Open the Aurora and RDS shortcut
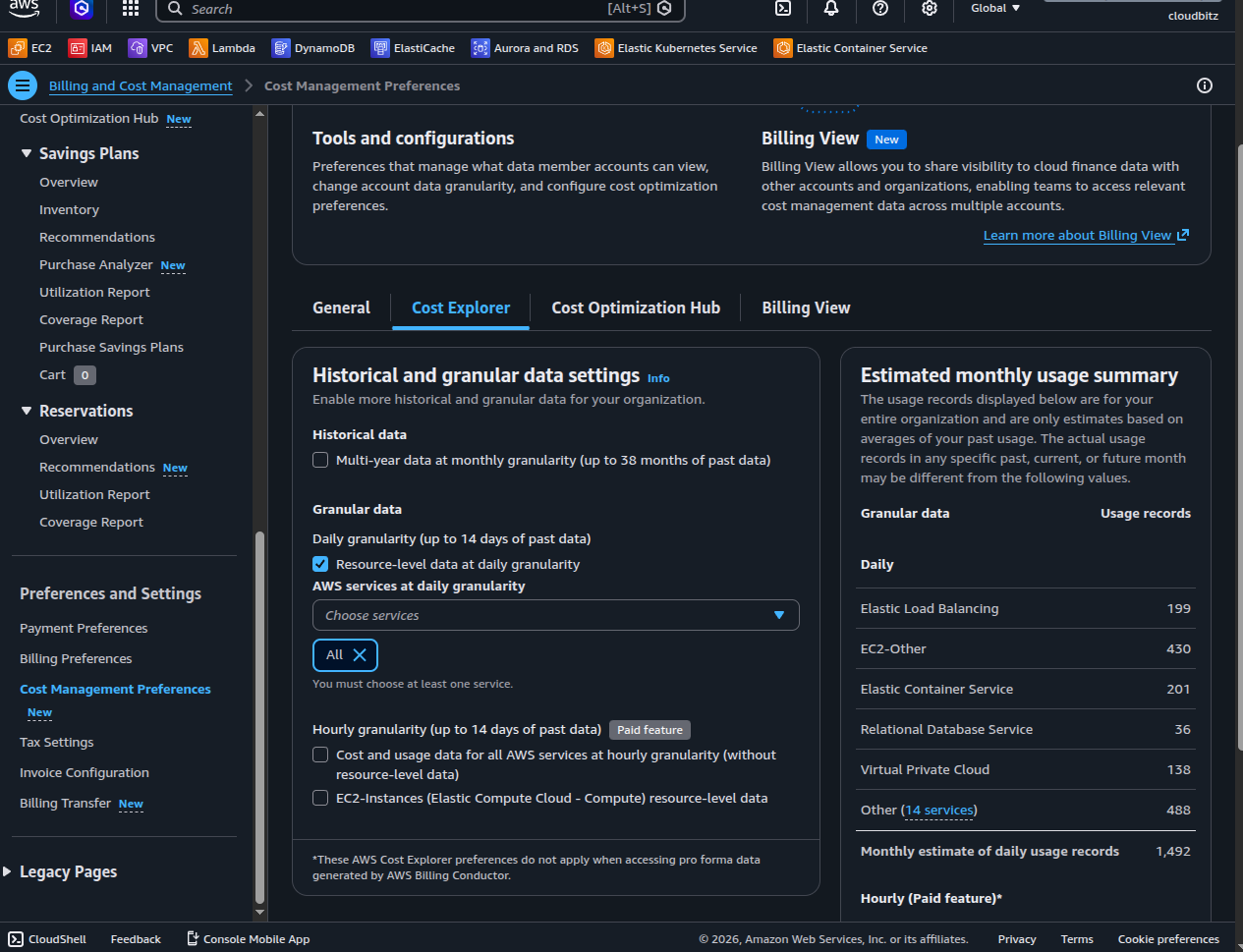The width and height of the screenshot is (1243, 952). pos(525,48)
